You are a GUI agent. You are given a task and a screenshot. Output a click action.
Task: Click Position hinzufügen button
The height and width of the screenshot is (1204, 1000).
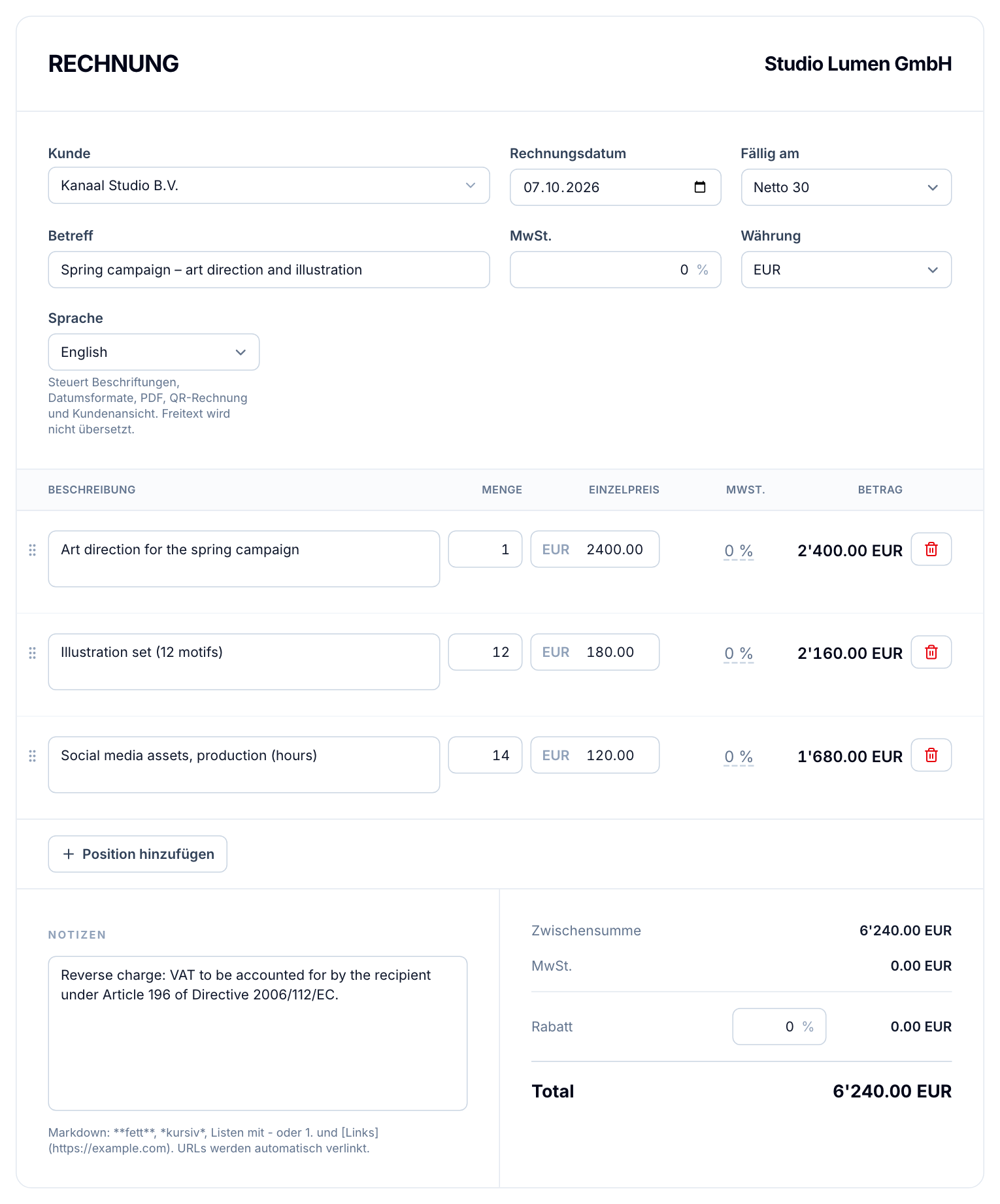point(137,854)
